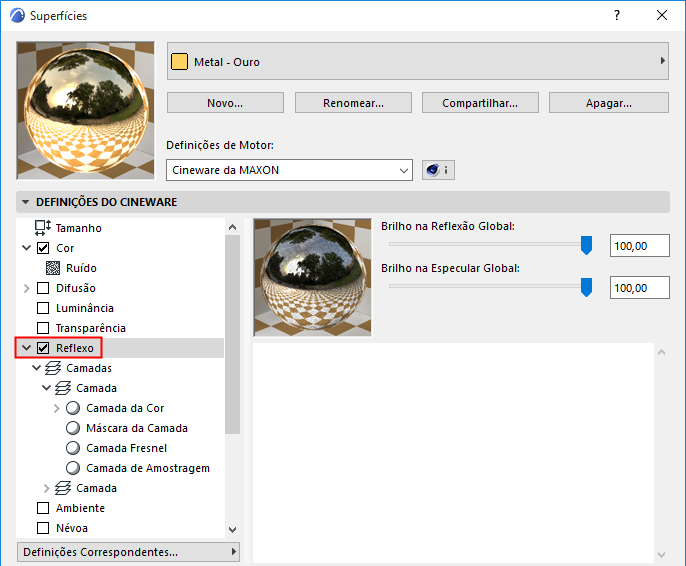686x566 pixels.
Task: Click the Camada Fresnel sphere icon
Action: (x=73, y=448)
